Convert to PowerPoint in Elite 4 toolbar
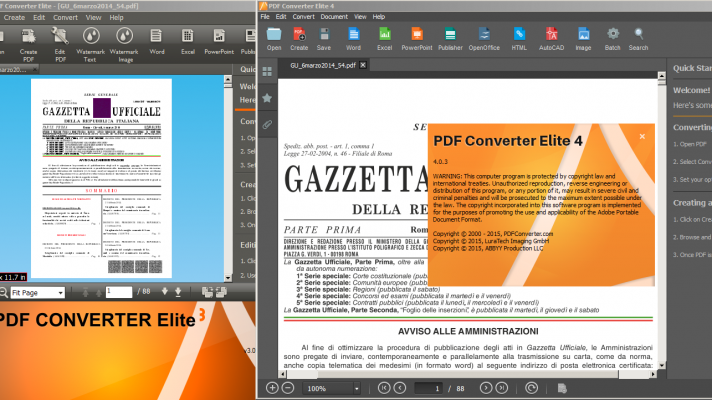This screenshot has width=712, height=400. click(416, 39)
